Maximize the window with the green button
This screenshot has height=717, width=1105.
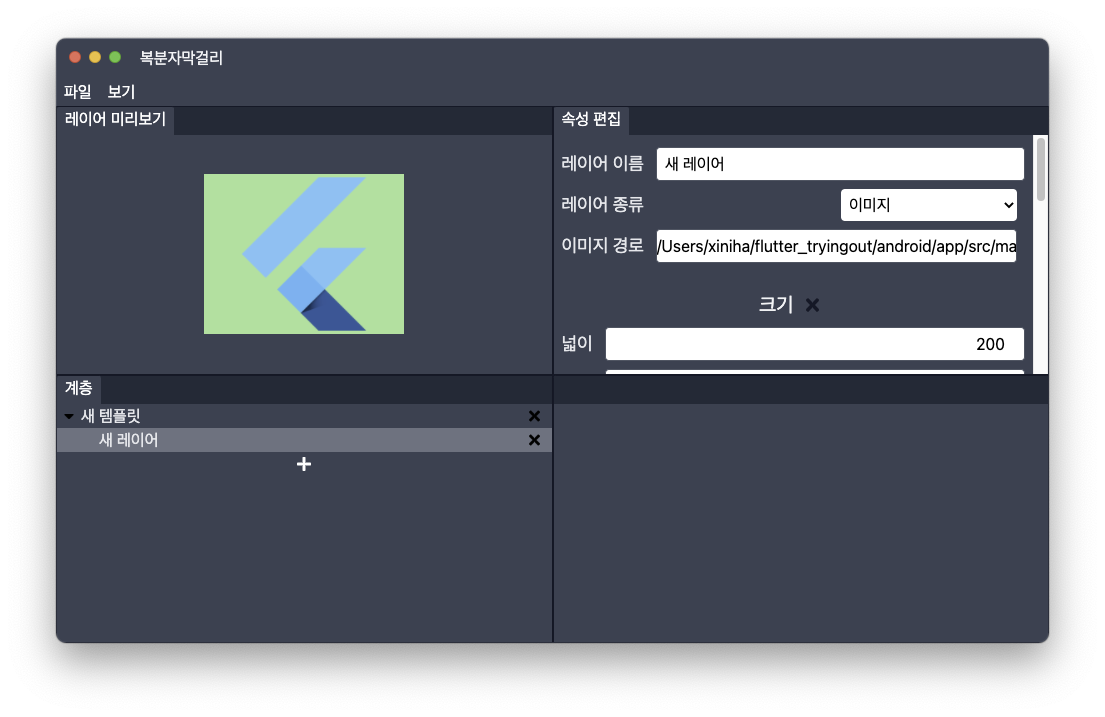(x=115, y=57)
